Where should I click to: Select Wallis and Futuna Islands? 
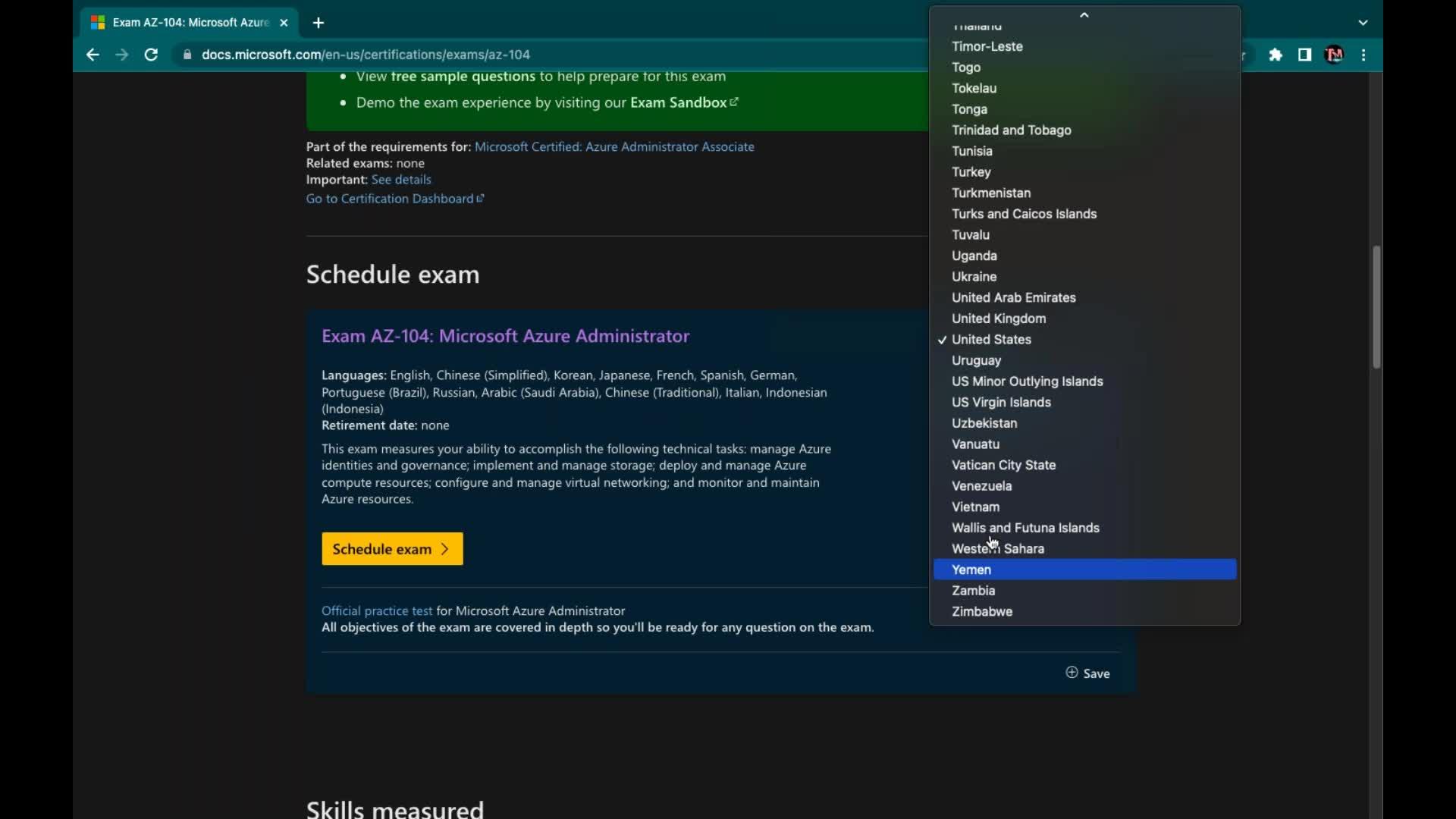pos(1084,528)
